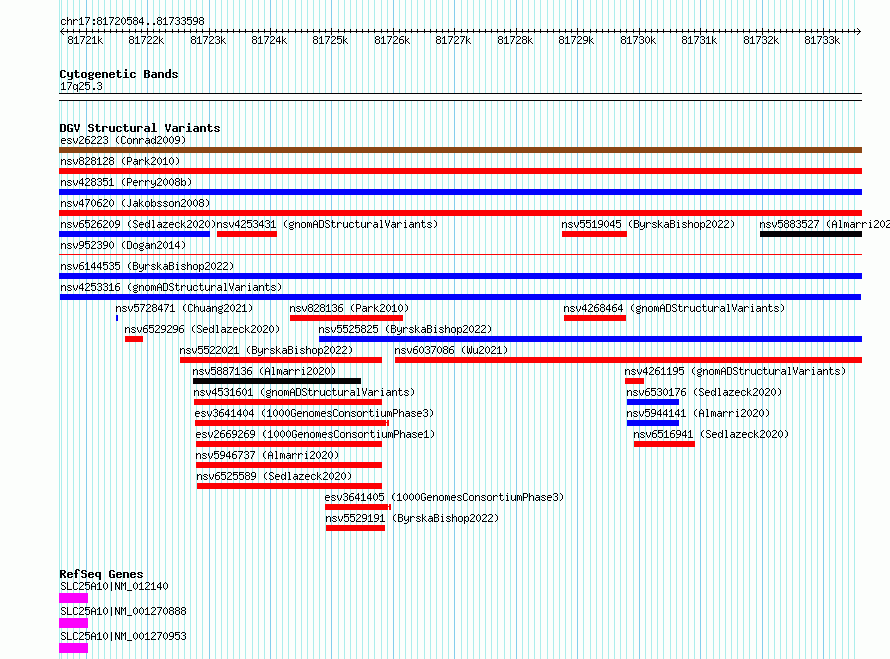Click the 81731k ruler label
The width and height of the screenshot is (890, 659).
tap(699, 40)
